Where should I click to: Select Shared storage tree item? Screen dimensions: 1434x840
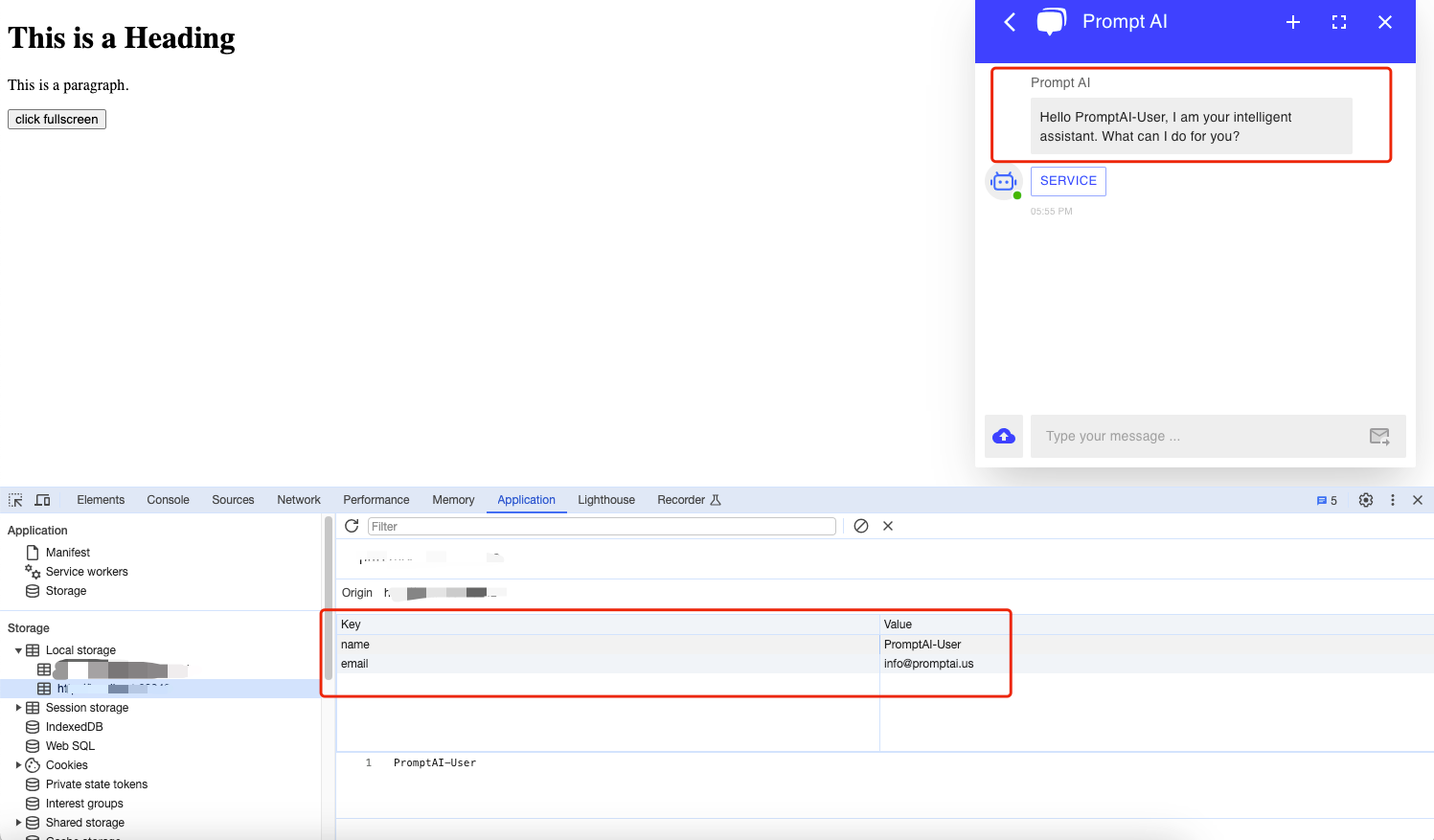[x=84, y=823]
